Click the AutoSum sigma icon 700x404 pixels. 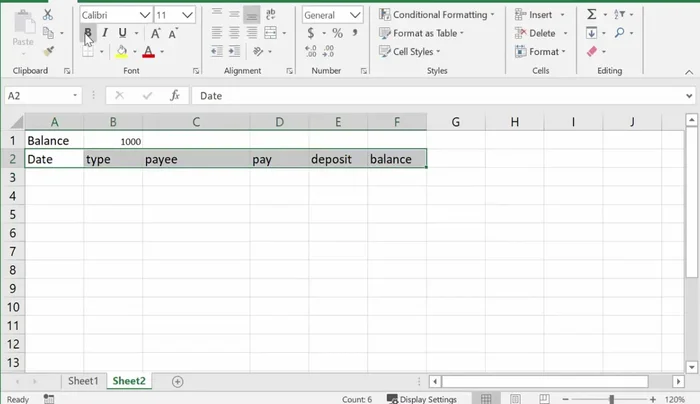[x=592, y=14]
